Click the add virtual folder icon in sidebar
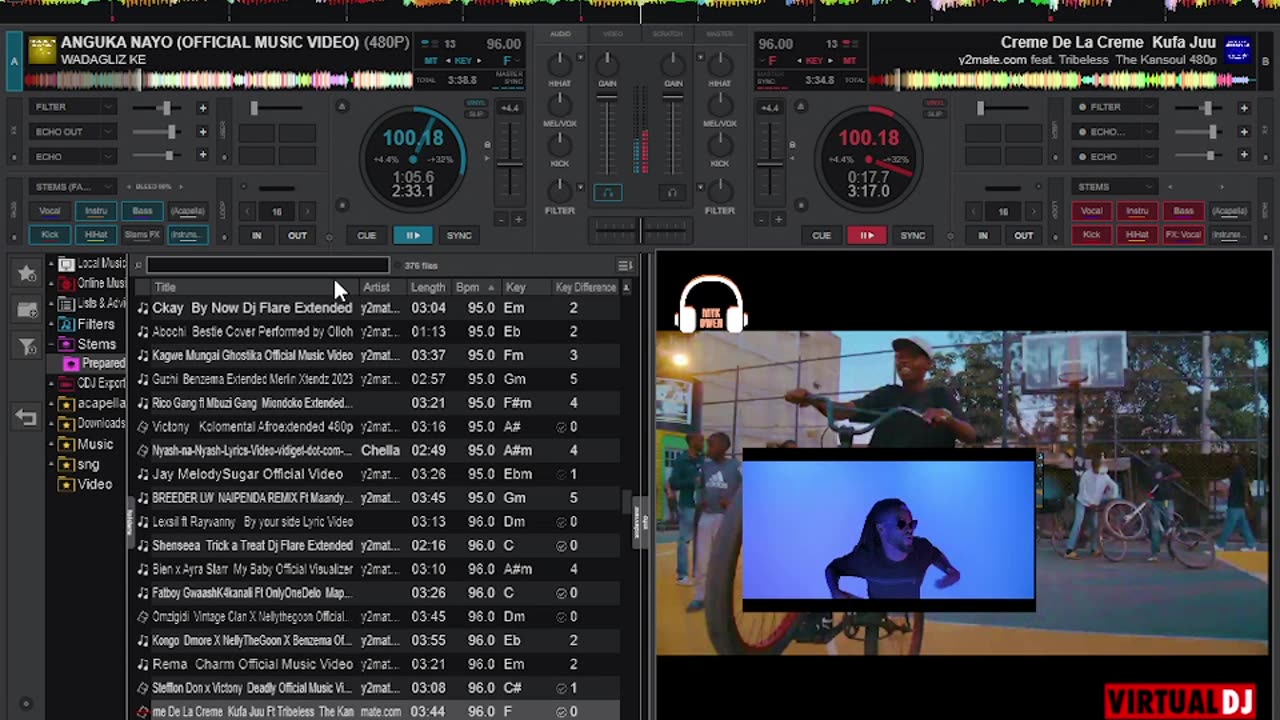Screen dimensions: 1280x720 click(x=26, y=310)
